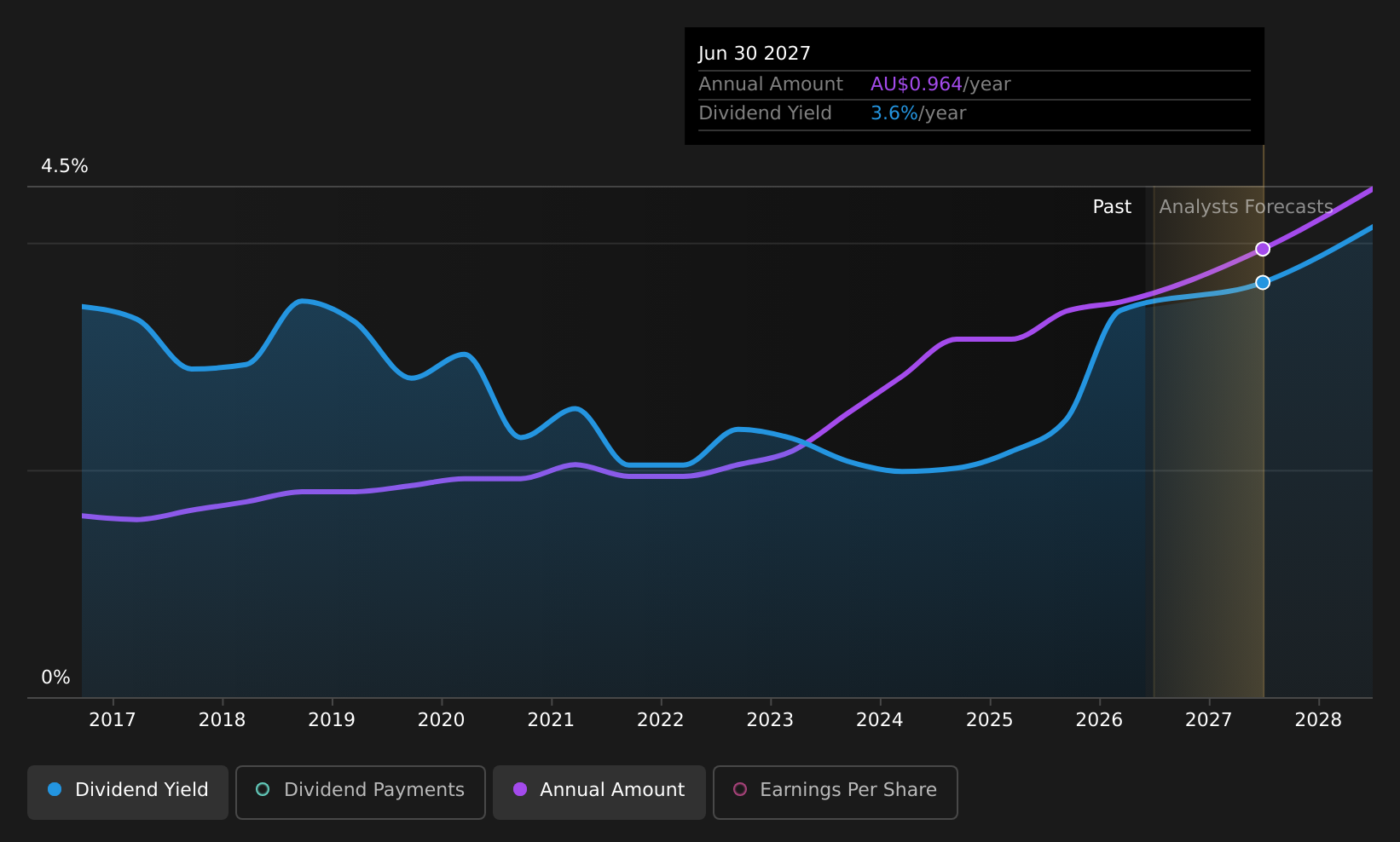Screen dimensions: 1400x842
Task: Click the 2018 x-axis label
Action: coord(223,720)
